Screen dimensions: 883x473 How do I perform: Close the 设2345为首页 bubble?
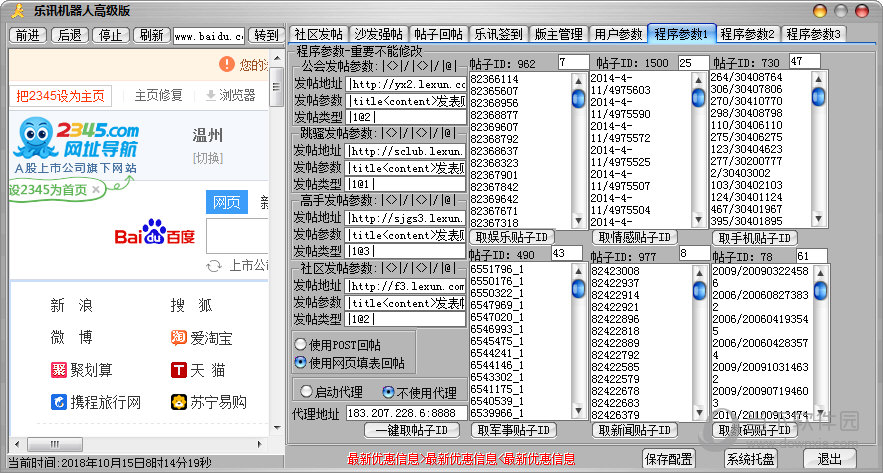[x=96, y=190]
